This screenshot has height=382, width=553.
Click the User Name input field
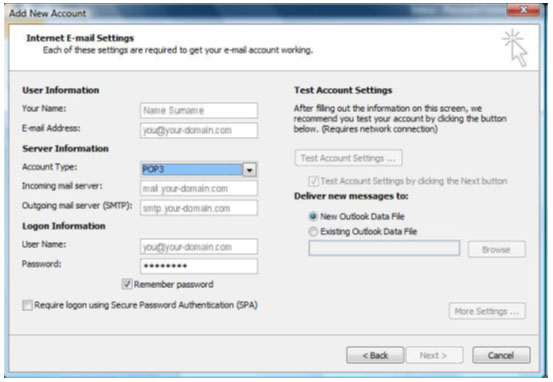(199, 247)
